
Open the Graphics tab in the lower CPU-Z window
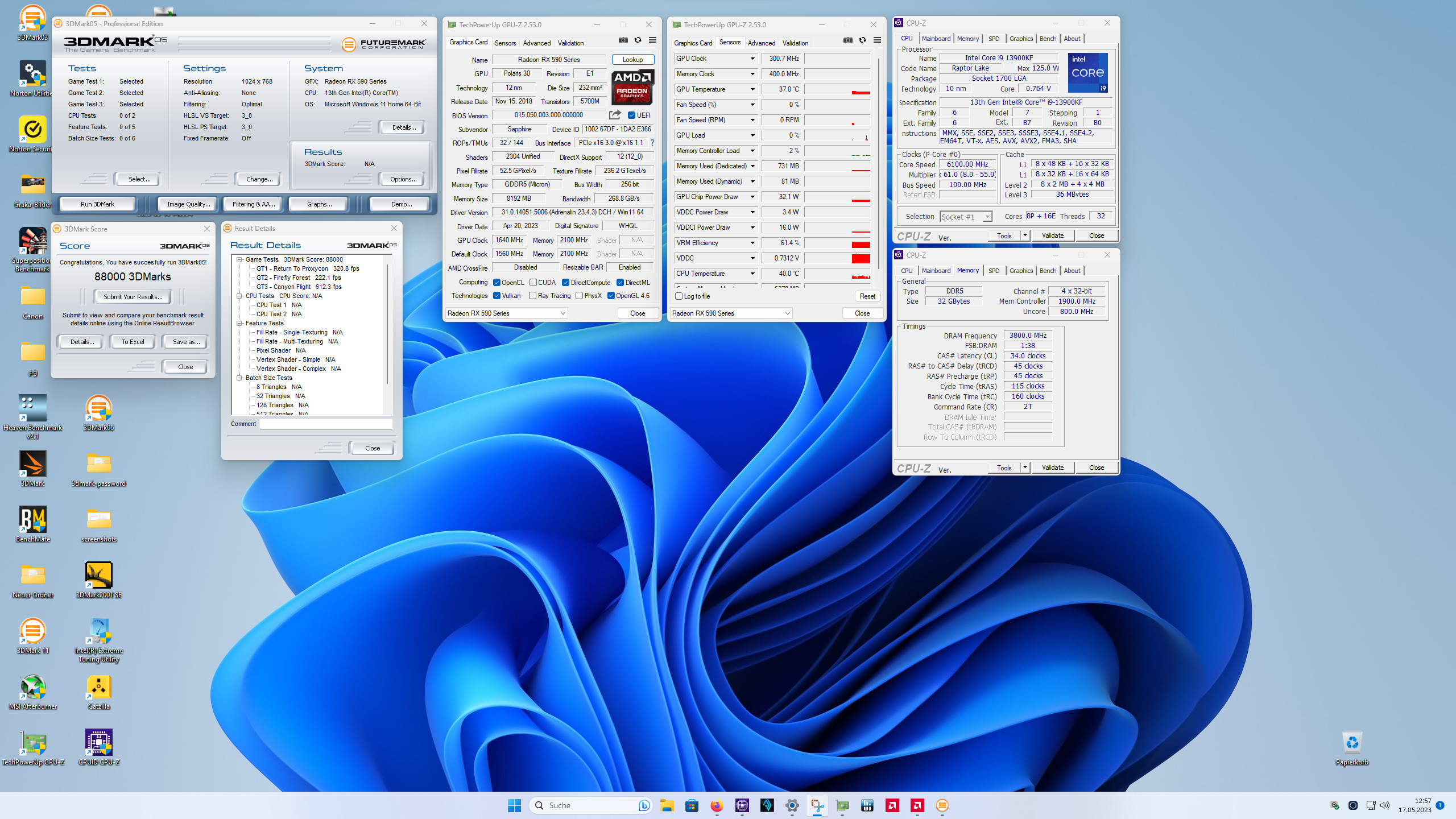[x=1021, y=271]
